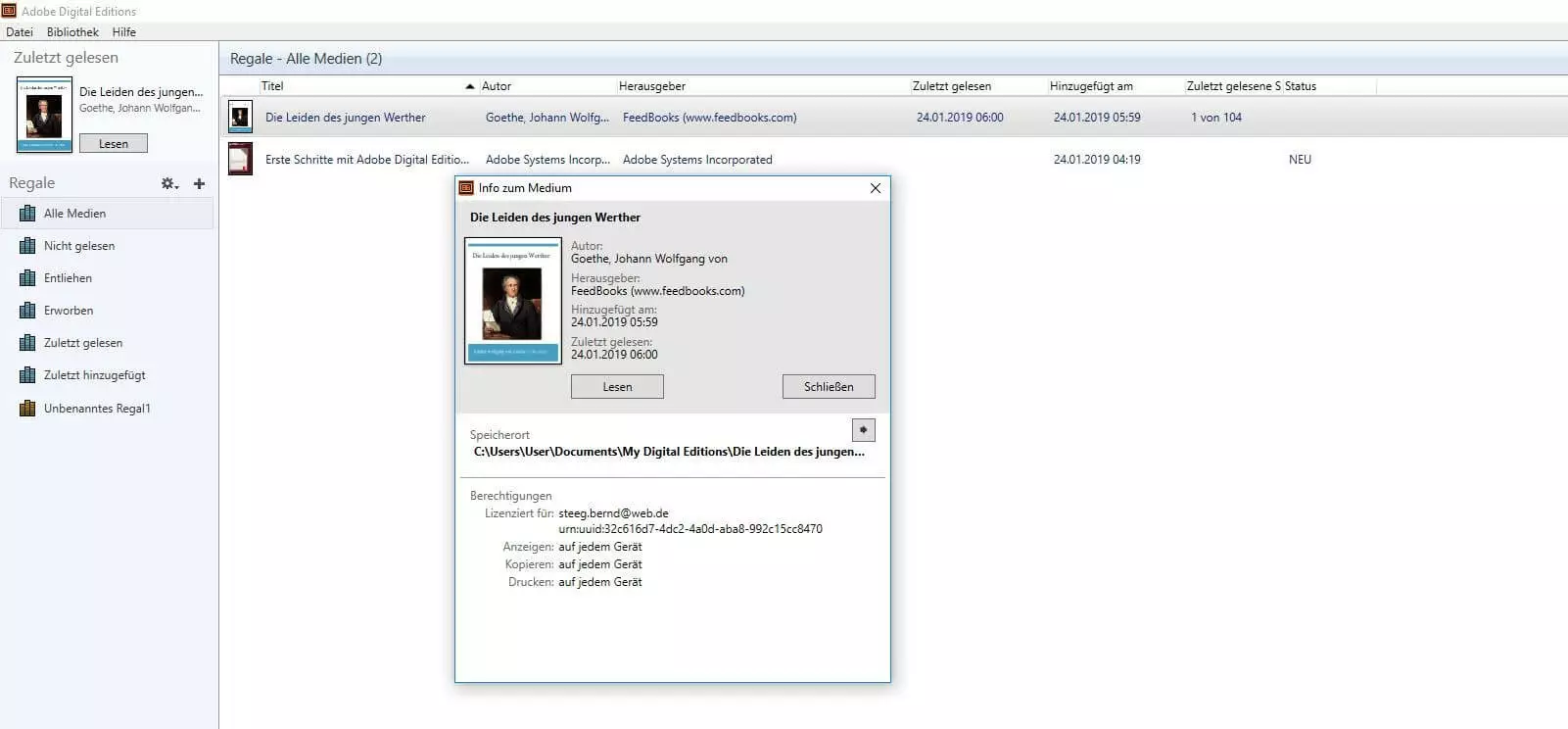Sort by the Autor column header
This screenshot has width=1568, height=729.
pos(497,86)
